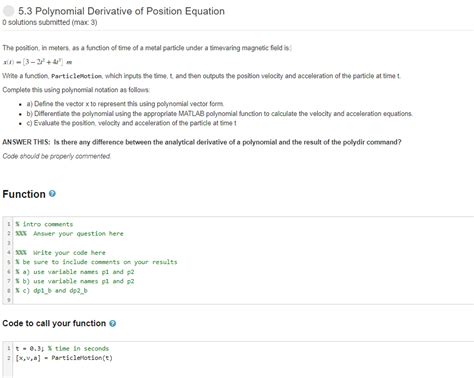Image resolution: width=474 pixels, height=378 pixels.
Task: Click the 't = 0.3;' line in call code
Action: coord(62,349)
